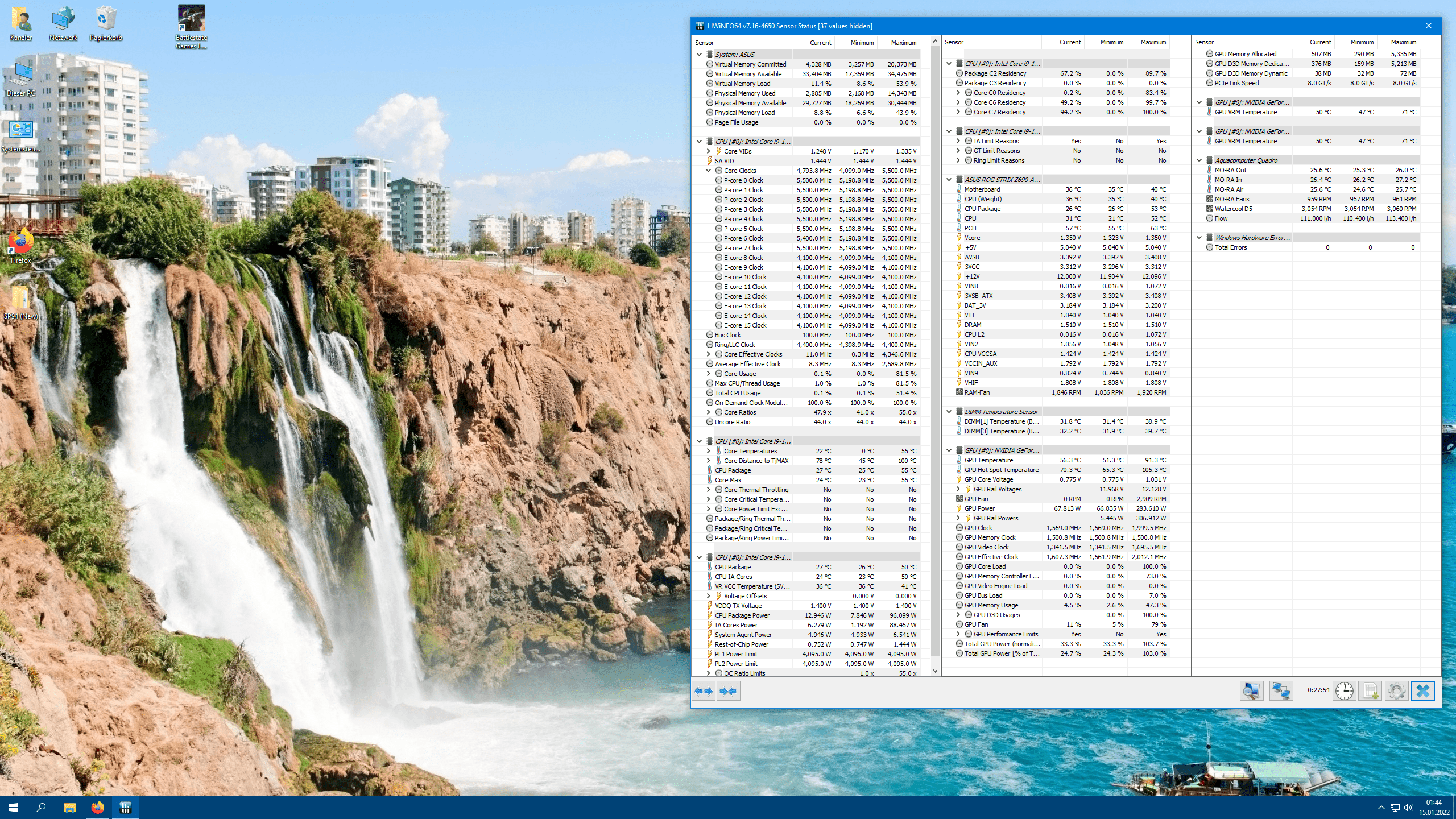Screen dimensions: 1456x819
Task: Open volume control in system tray
Action: pyautogui.click(x=1408, y=808)
